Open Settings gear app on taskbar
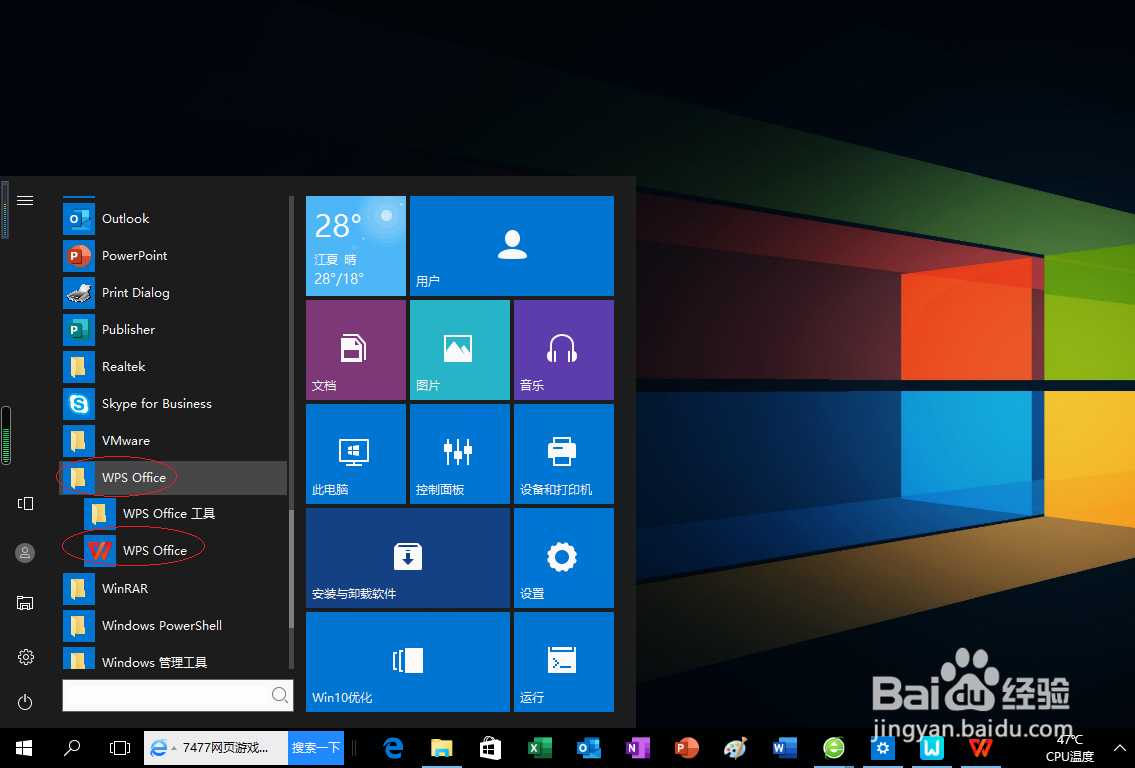 pos(882,748)
